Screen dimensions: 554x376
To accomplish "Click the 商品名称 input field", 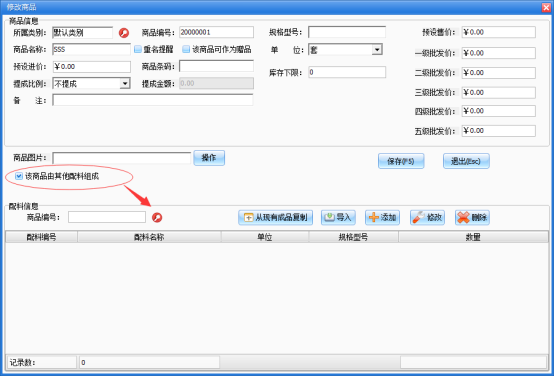I will (92, 49).
